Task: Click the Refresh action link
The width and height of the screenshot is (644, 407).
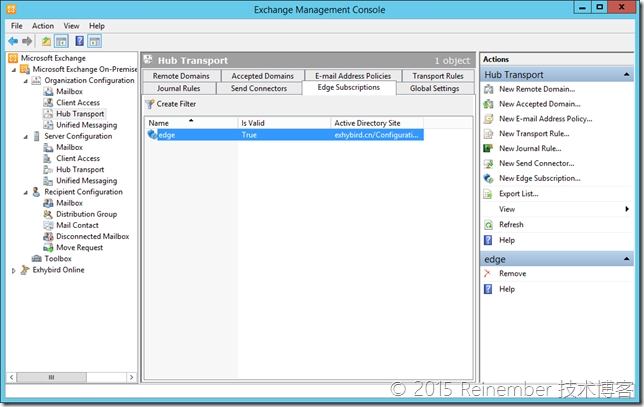Action: click(511, 225)
